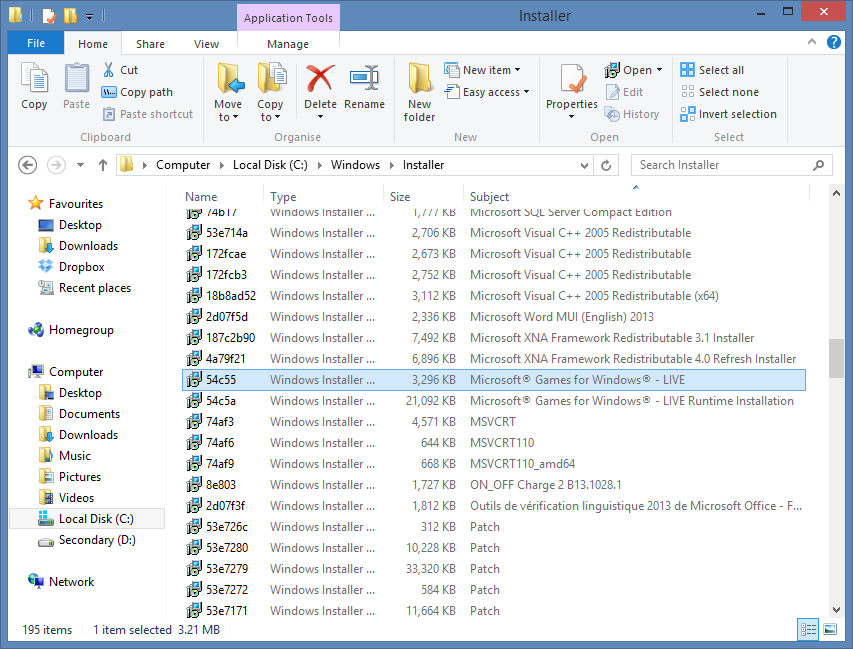The image size is (853, 649).
Task: Open the File menu tab
Action: (x=36, y=43)
